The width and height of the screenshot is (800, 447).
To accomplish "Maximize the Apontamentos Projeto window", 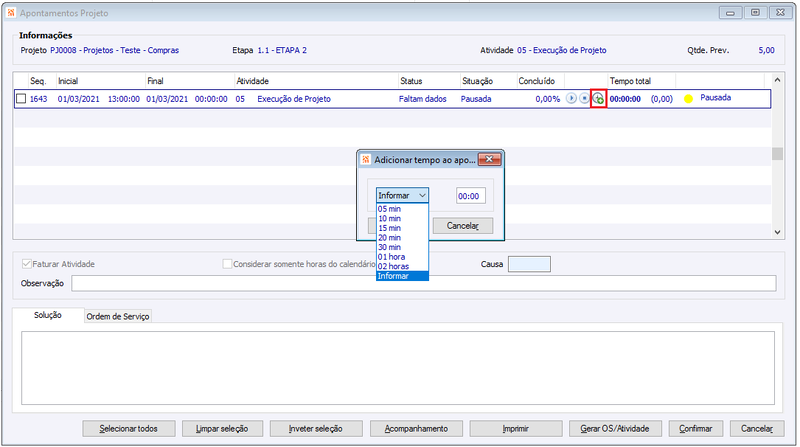I will point(755,13).
